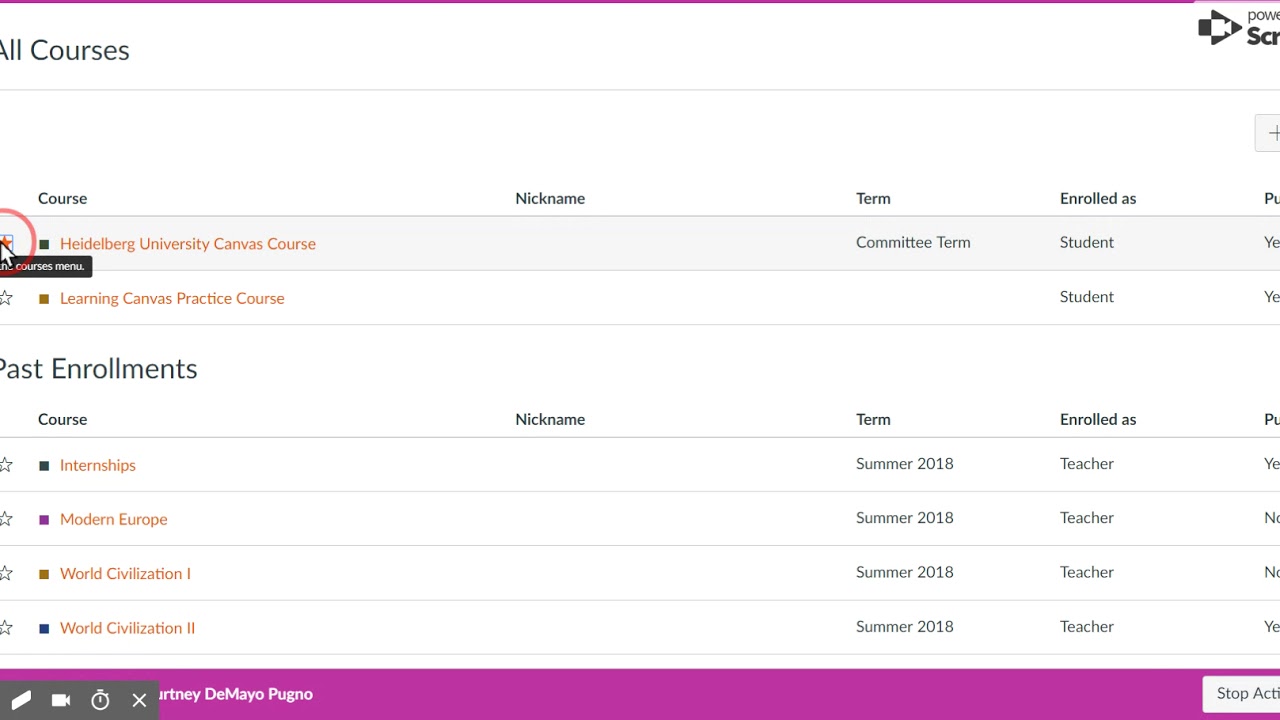Click the dark teal square beside Internships
Image resolution: width=1280 pixels, height=720 pixels.
click(x=44, y=465)
